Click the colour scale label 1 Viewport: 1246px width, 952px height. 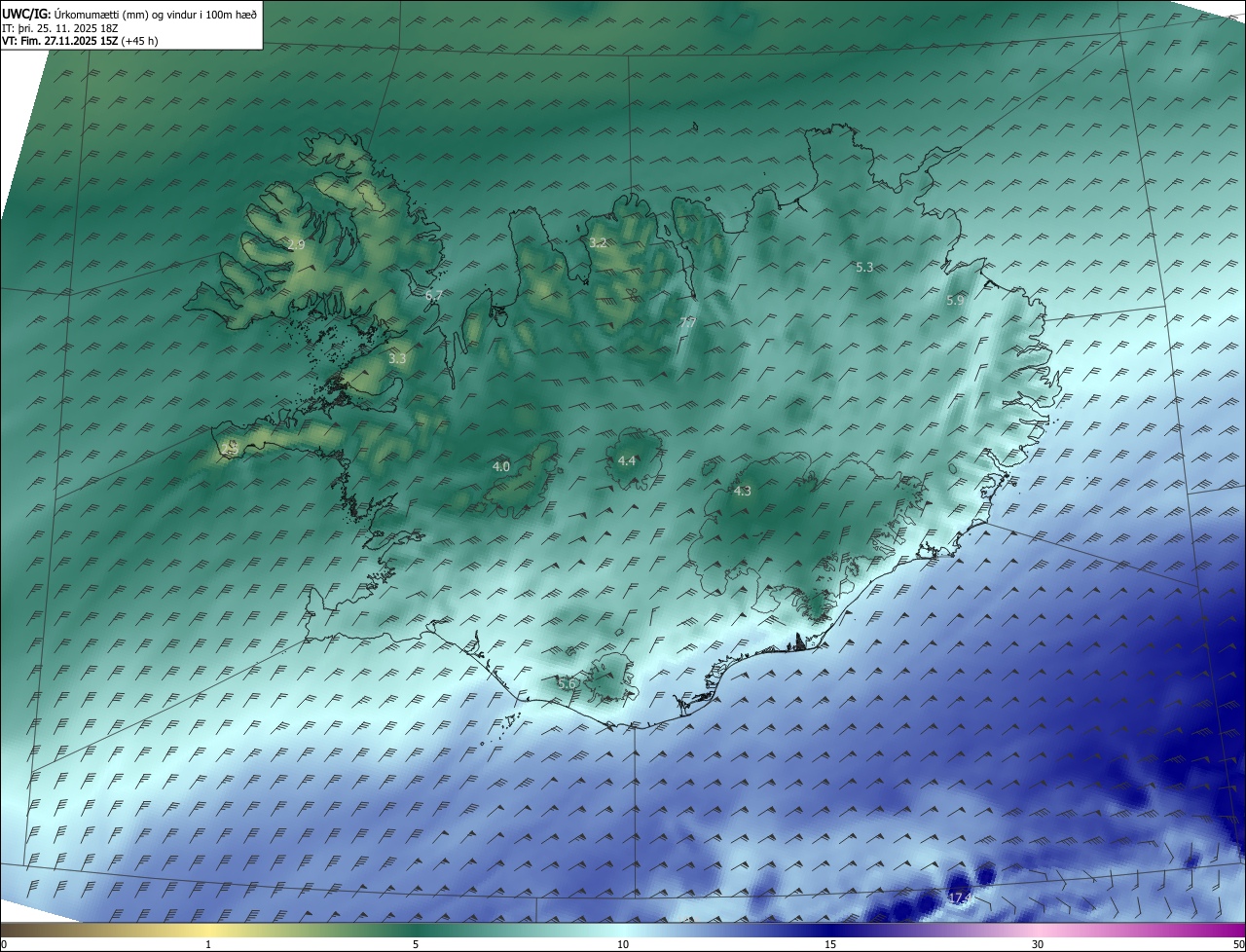coord(208,944)
